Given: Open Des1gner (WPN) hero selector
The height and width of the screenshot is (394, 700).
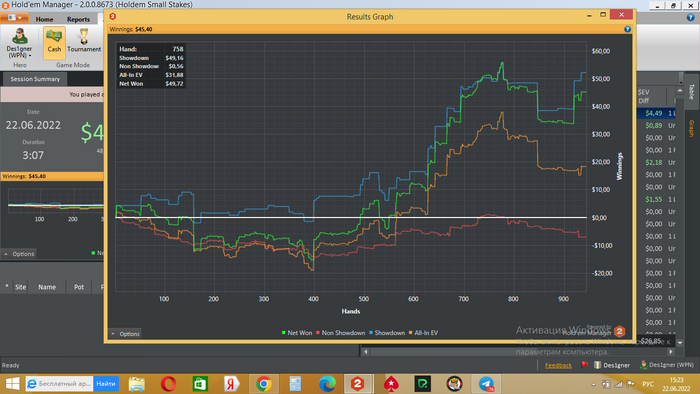Looking at the screenshot, I should (x=19, y=43).
